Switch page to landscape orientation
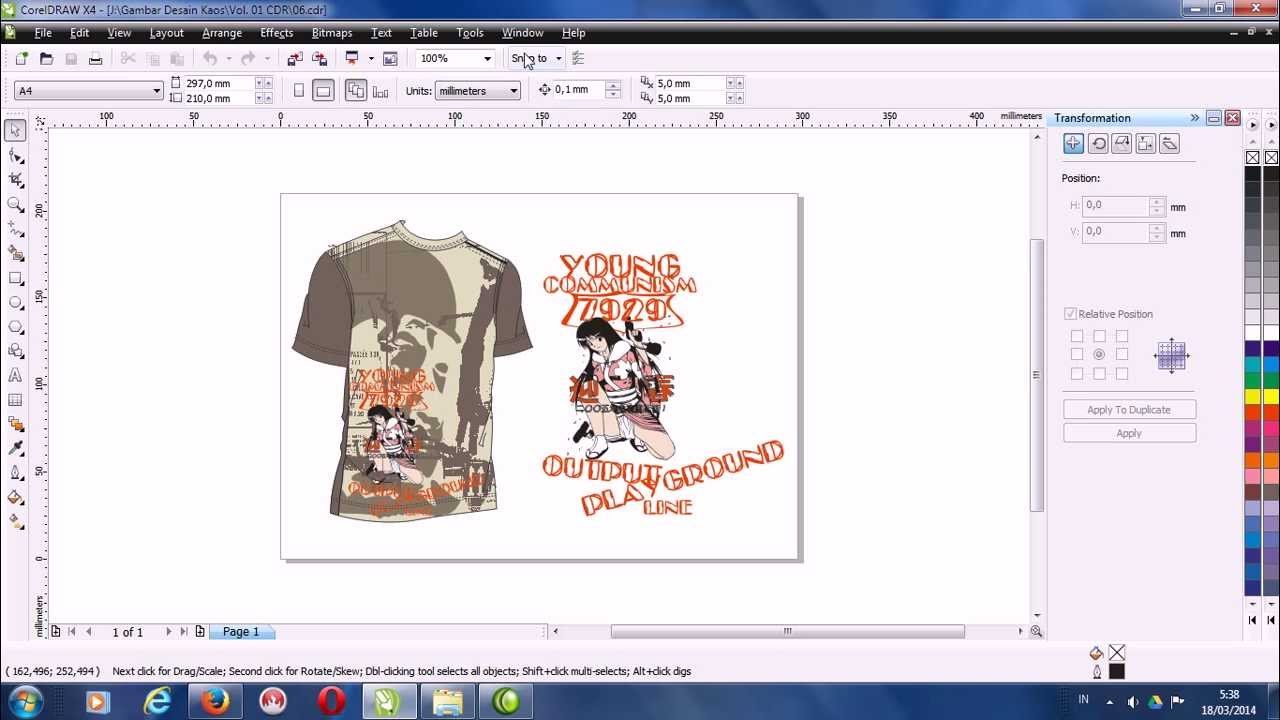This screenshot has width=1280, height=720. [322, 91]
